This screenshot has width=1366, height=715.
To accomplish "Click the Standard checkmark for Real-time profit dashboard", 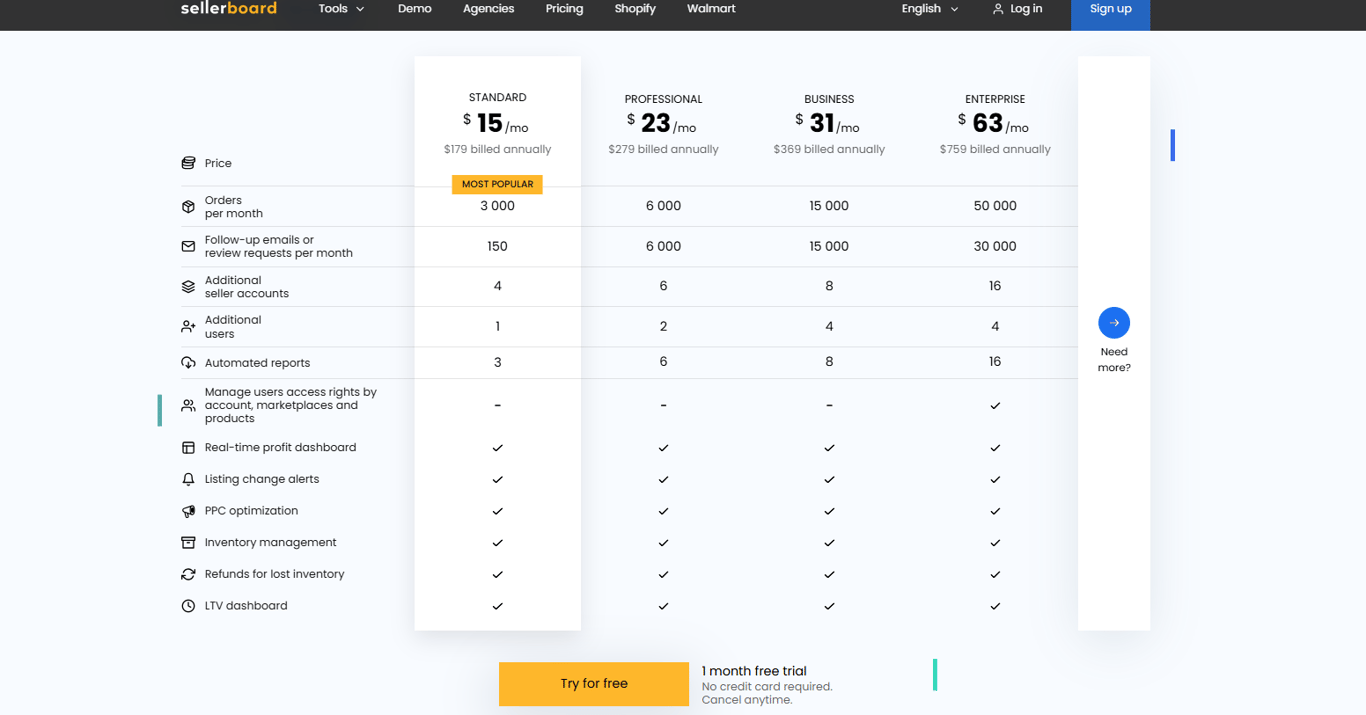I will click(497, 448).
